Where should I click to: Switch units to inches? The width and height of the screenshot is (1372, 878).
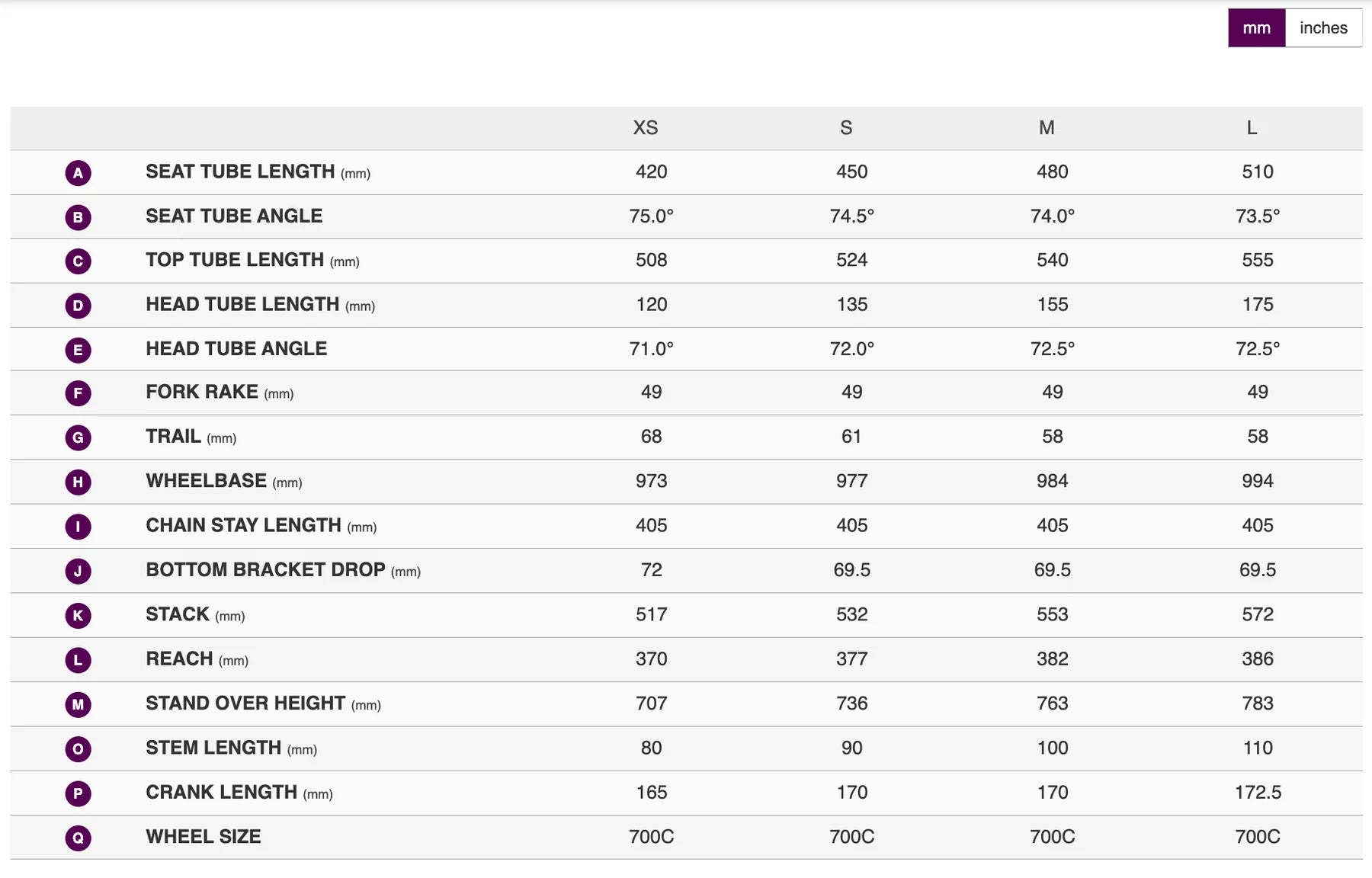tap(1323, 28)
